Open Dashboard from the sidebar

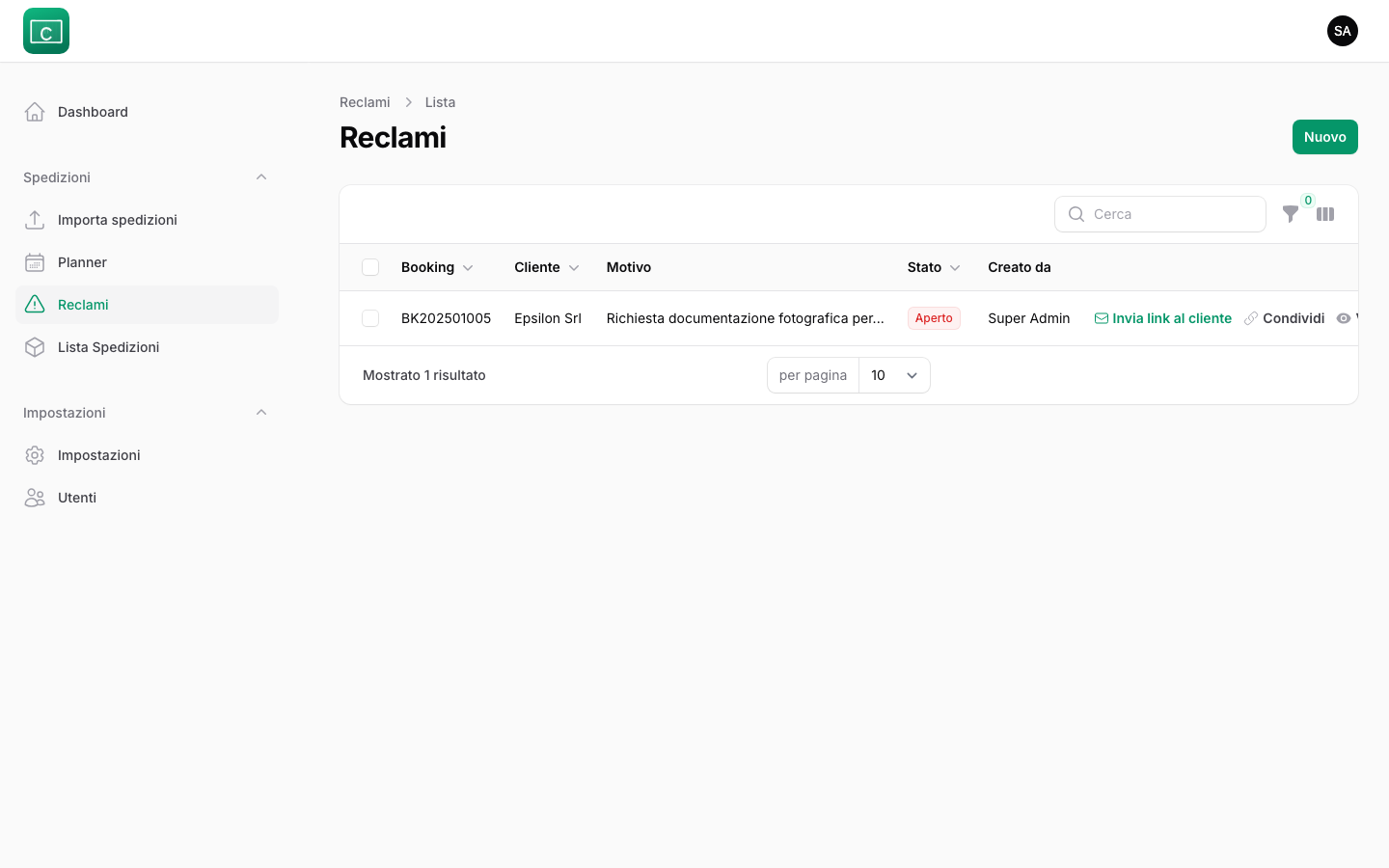[93, 112]
